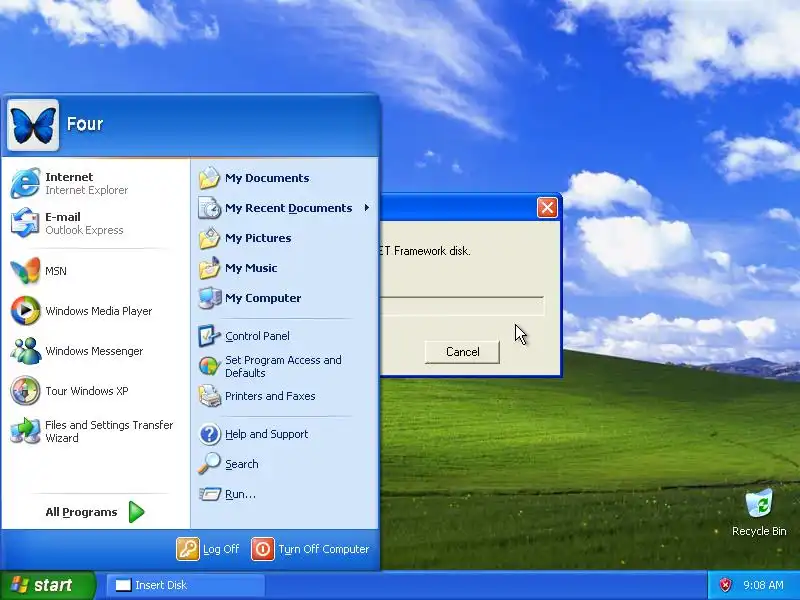Click the Log Off text label

coord(221,549)
